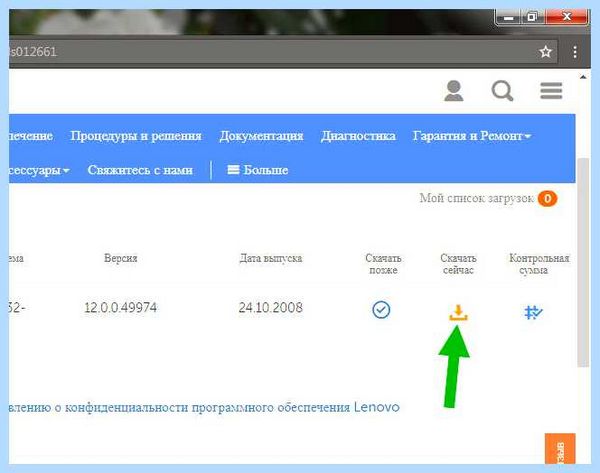This screenshot has width=600, height=473.
Task: Click the scrollbar up arrow
Action: [x=583, y=77]
